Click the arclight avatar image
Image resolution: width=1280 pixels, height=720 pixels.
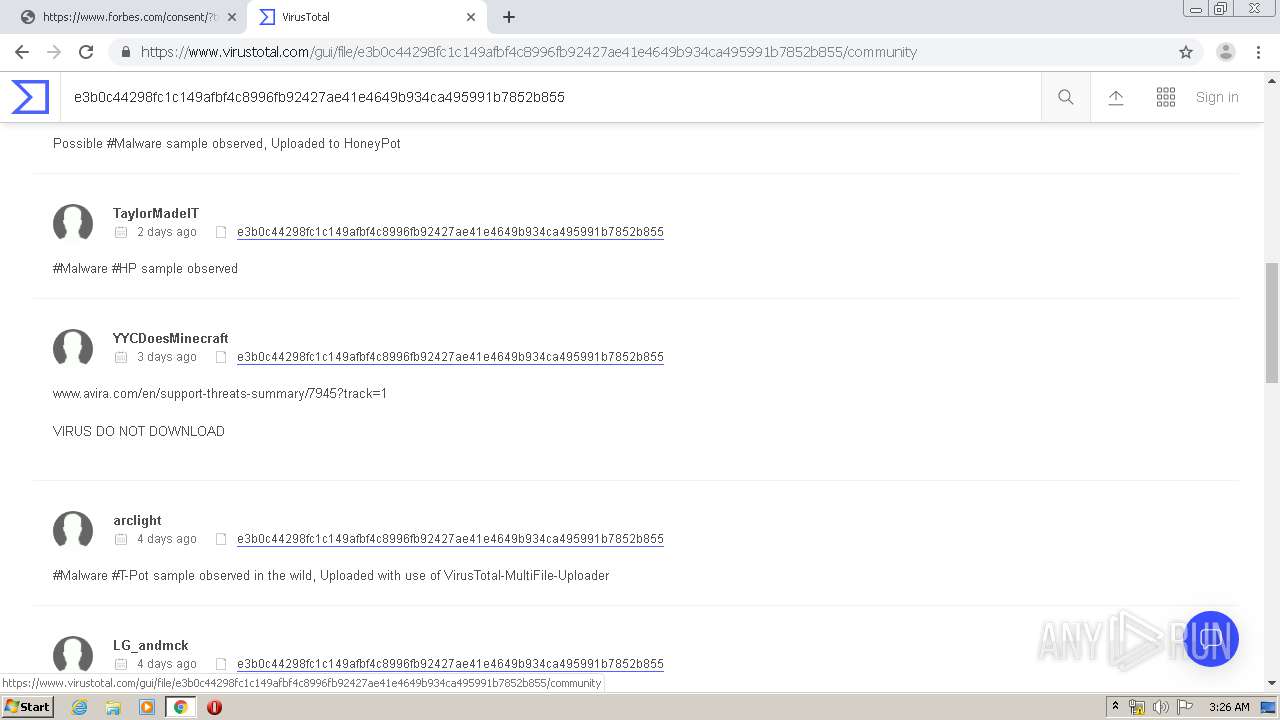[x=73, y=530]
